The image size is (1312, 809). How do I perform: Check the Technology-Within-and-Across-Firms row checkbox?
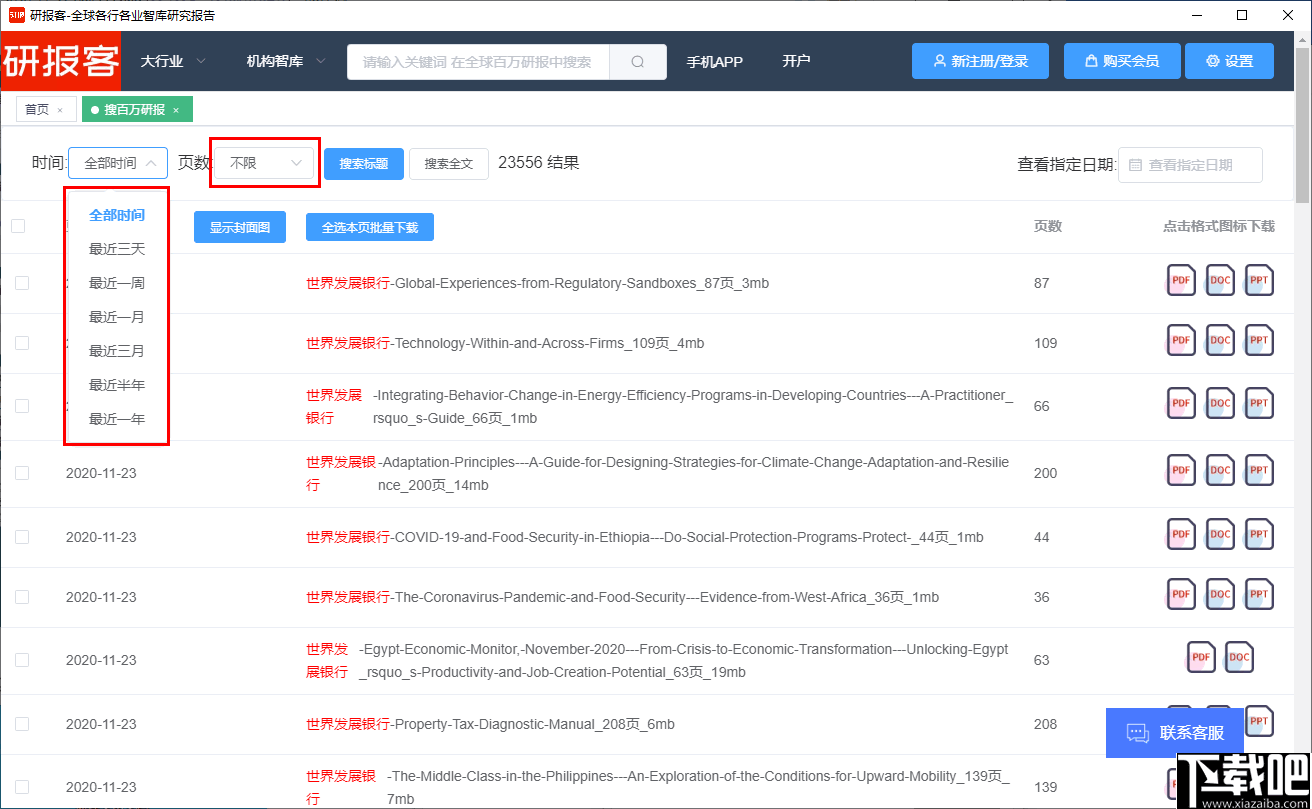[22, 343]
